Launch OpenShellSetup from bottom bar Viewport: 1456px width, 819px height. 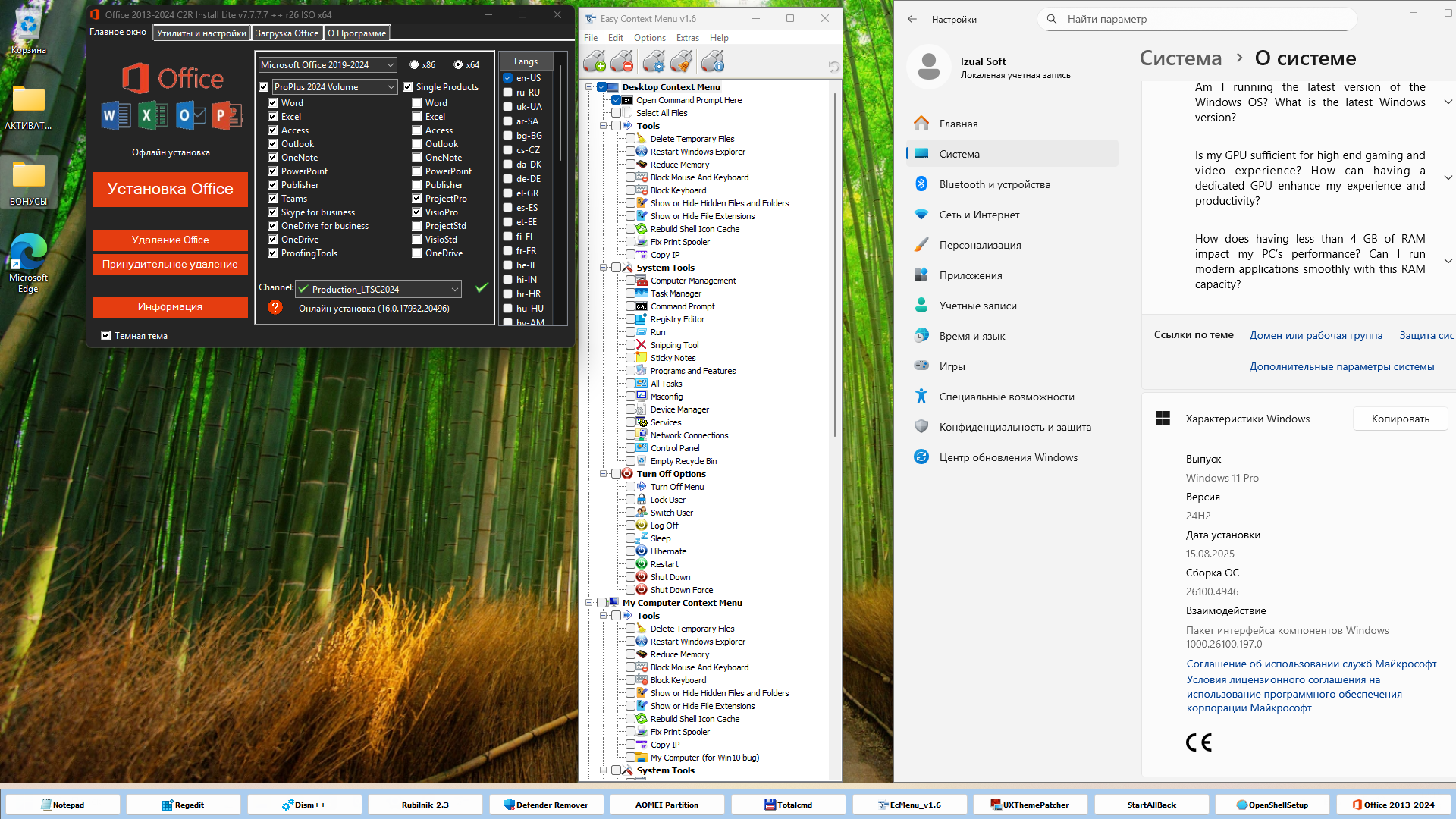tap(1272, 805)
